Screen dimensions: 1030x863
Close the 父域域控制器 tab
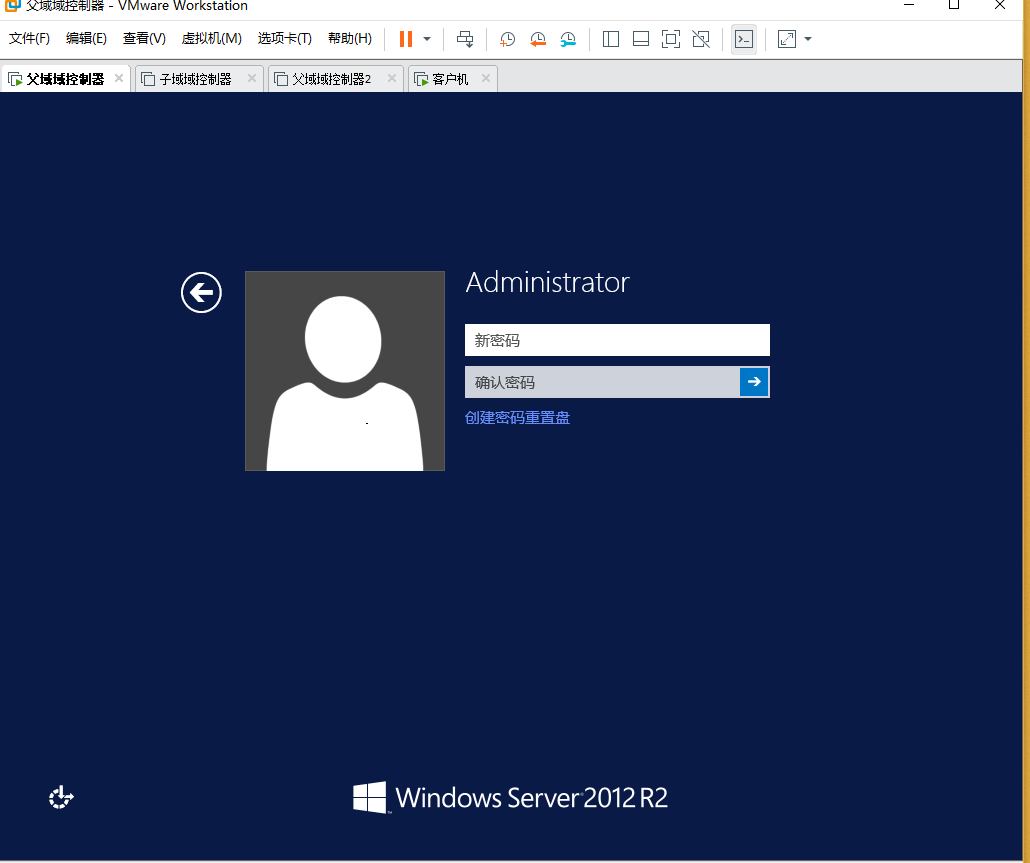pos(119,78)
